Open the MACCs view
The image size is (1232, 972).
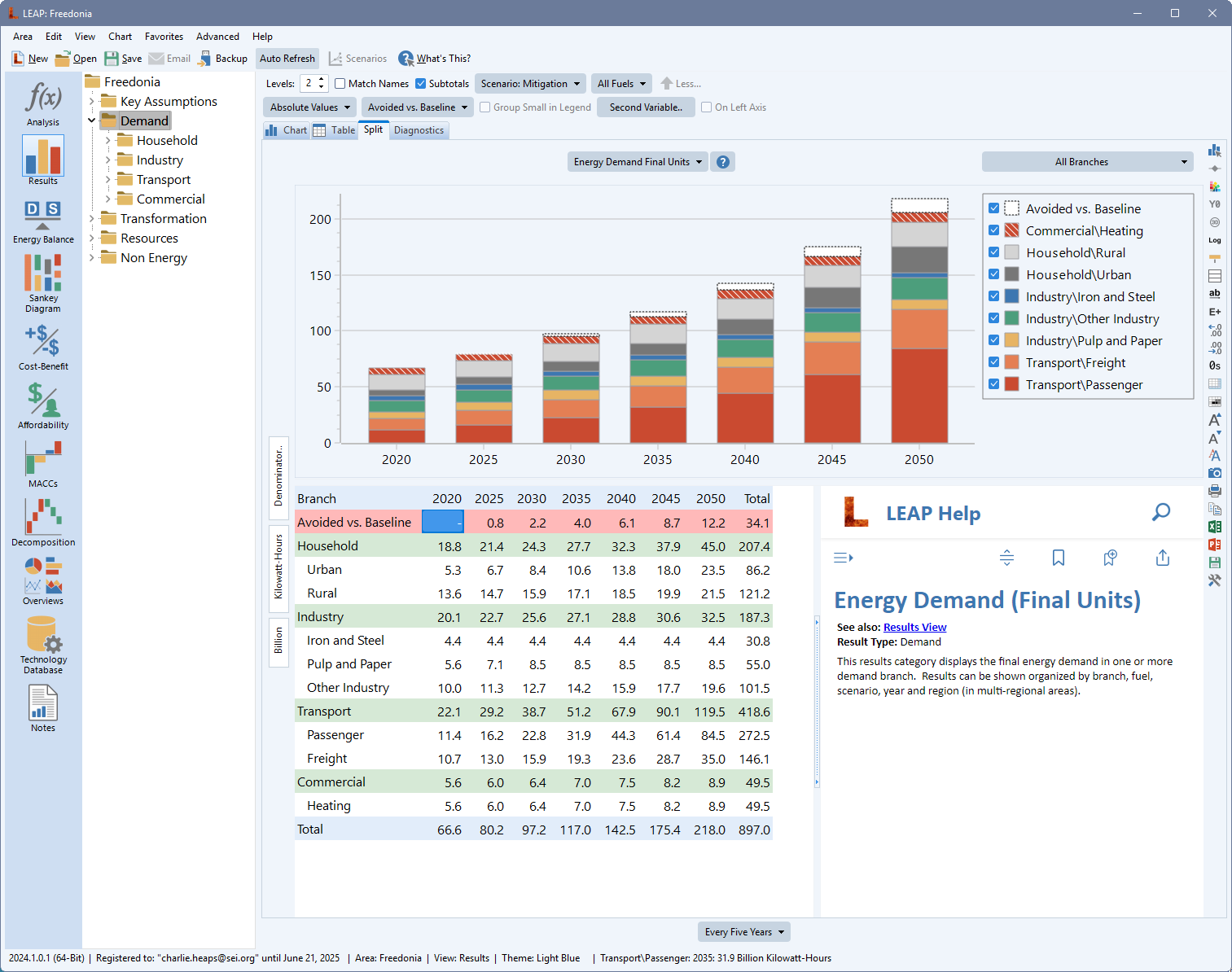(43, 464)
